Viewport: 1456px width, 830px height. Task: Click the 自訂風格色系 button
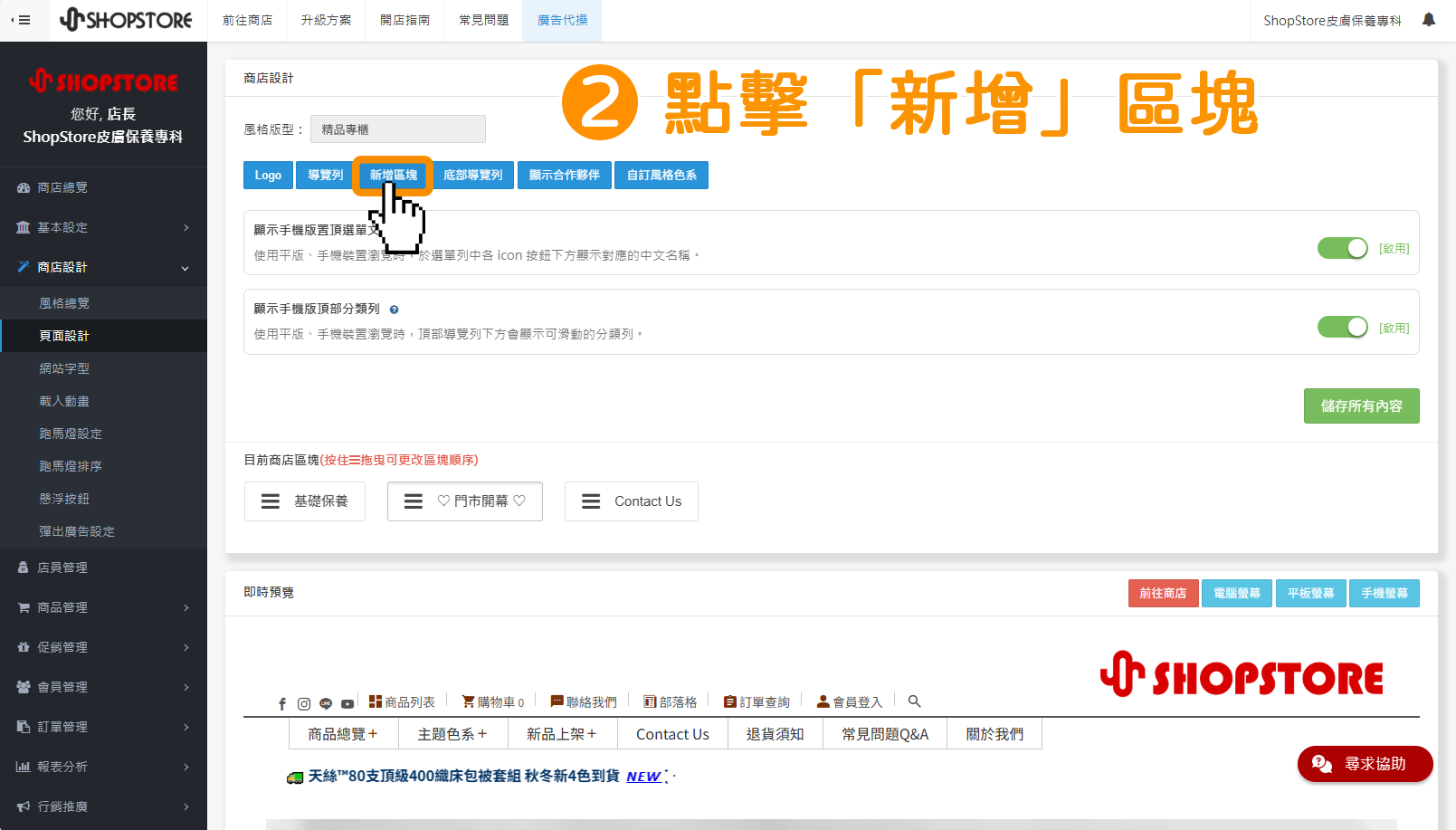click(x=661, y=175)
